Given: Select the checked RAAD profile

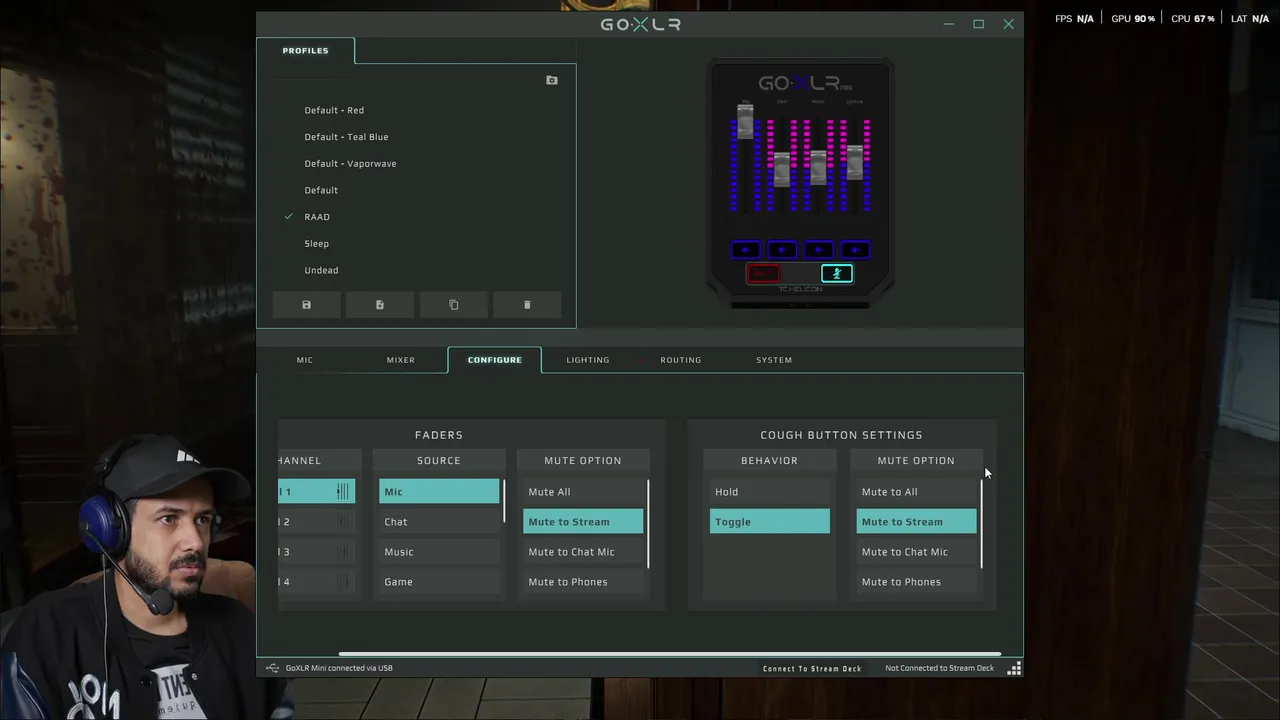Looking at the screenshot, I should [x=317, y=217].
